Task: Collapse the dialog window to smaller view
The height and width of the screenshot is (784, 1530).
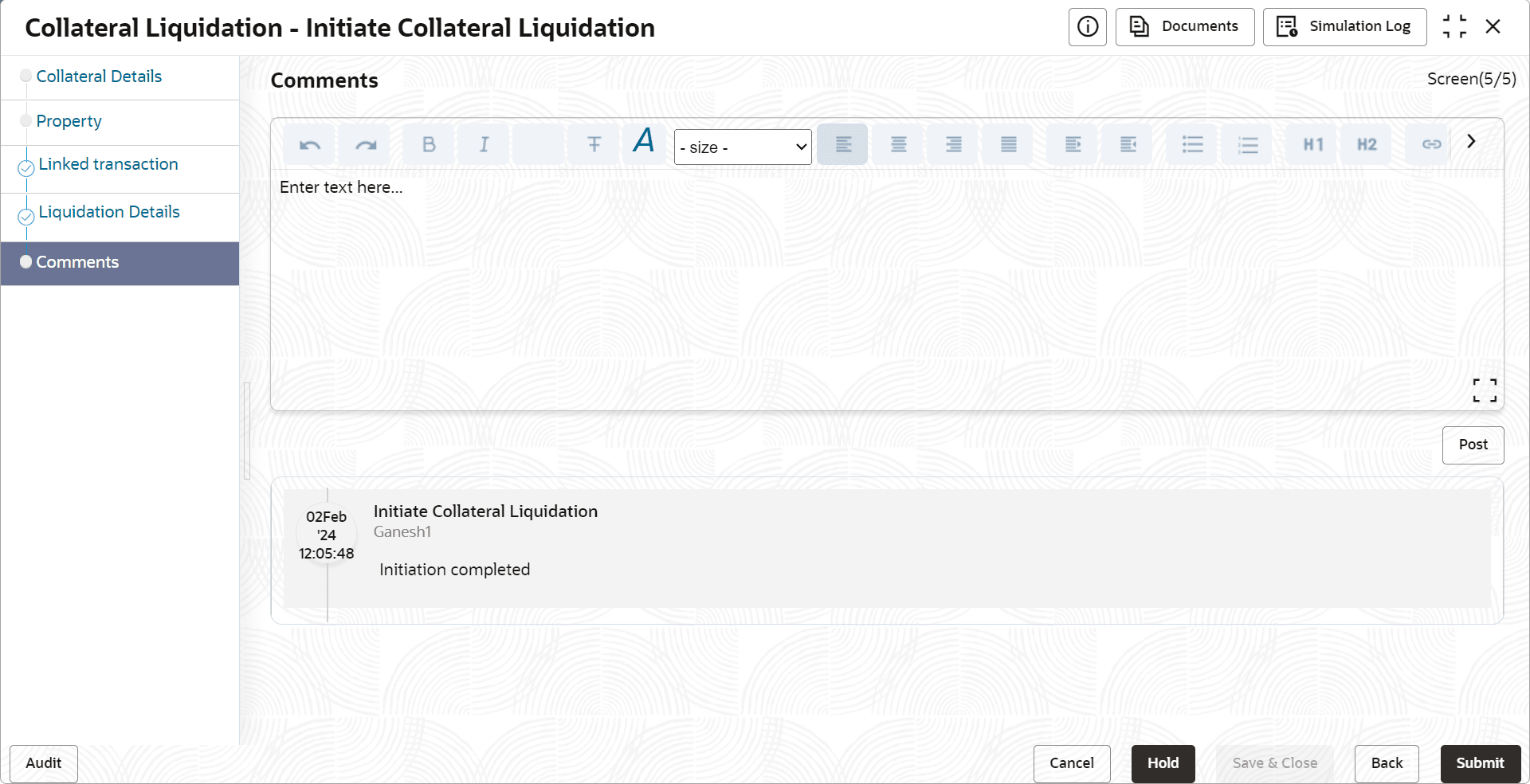Action: point(1454,27)
